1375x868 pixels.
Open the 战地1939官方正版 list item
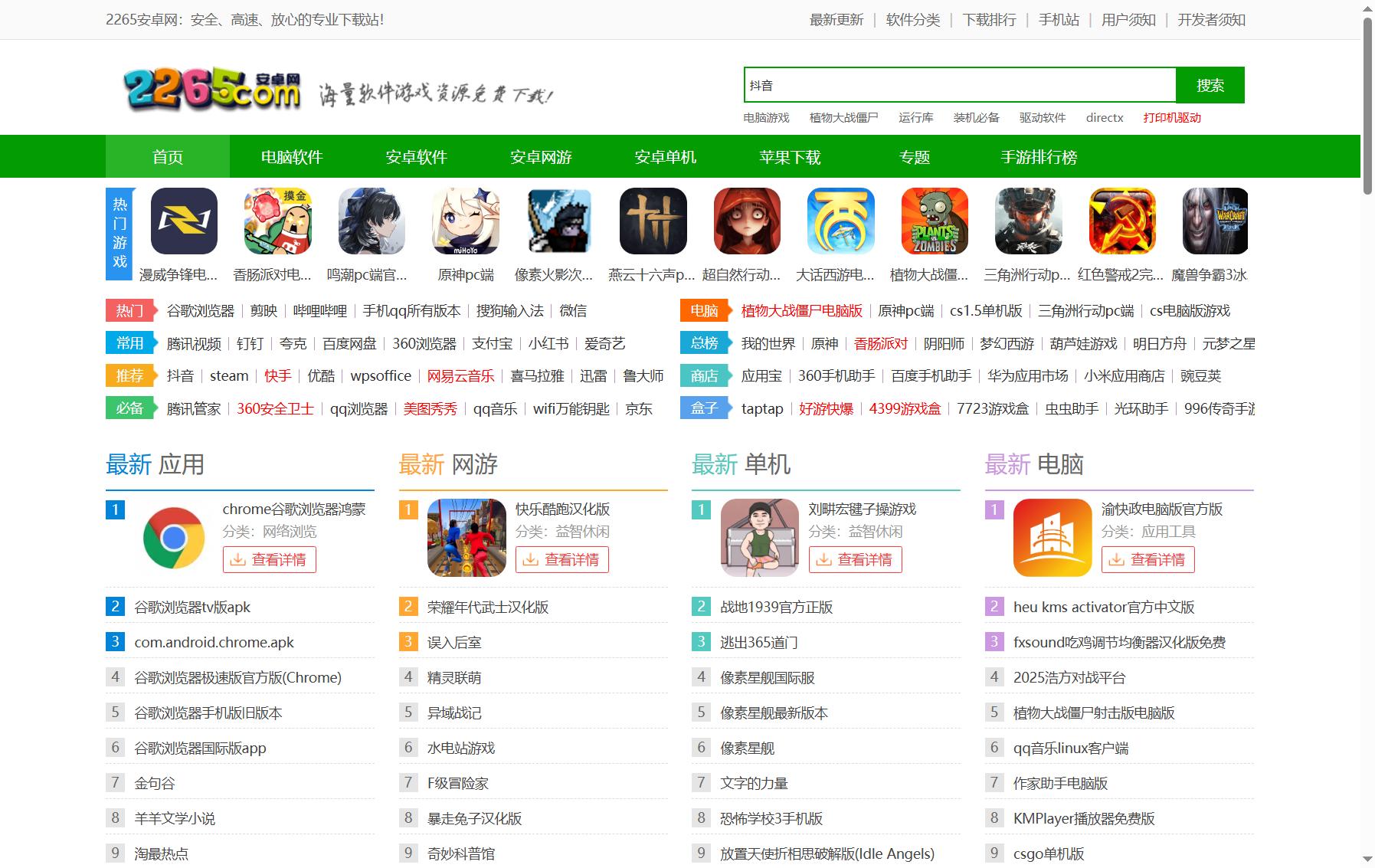776,608
